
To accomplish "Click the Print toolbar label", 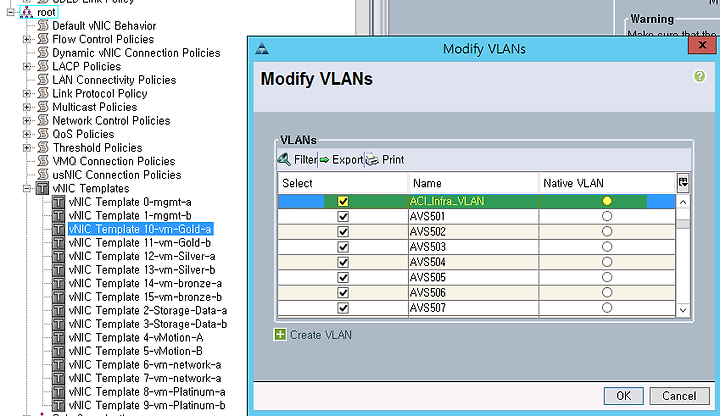I will [x=393, y=160].
